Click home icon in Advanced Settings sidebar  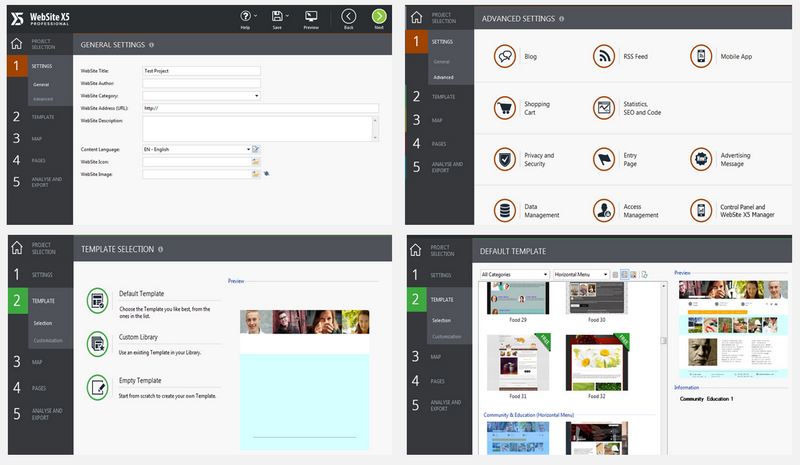tap(416, 17)
